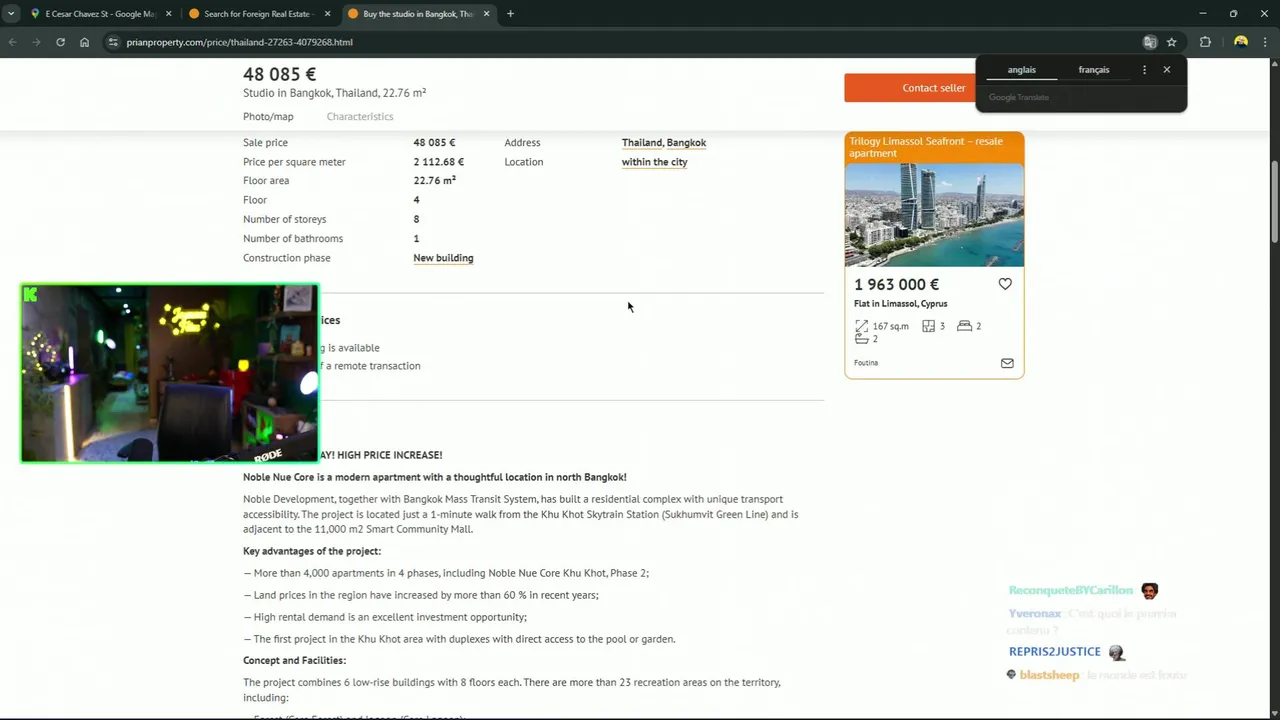Screen dimensions: 1280x720
Task: Close the Bangkok studio tab
Action: click(x=487, y=14)
